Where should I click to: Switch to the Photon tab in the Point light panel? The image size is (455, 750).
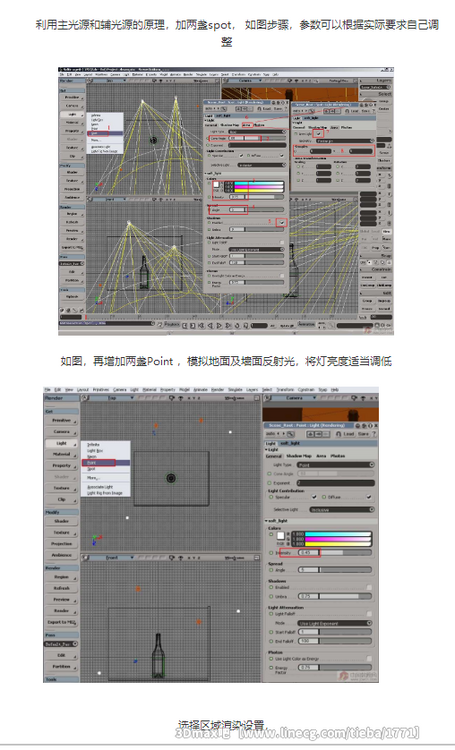(x=338, y=456)
